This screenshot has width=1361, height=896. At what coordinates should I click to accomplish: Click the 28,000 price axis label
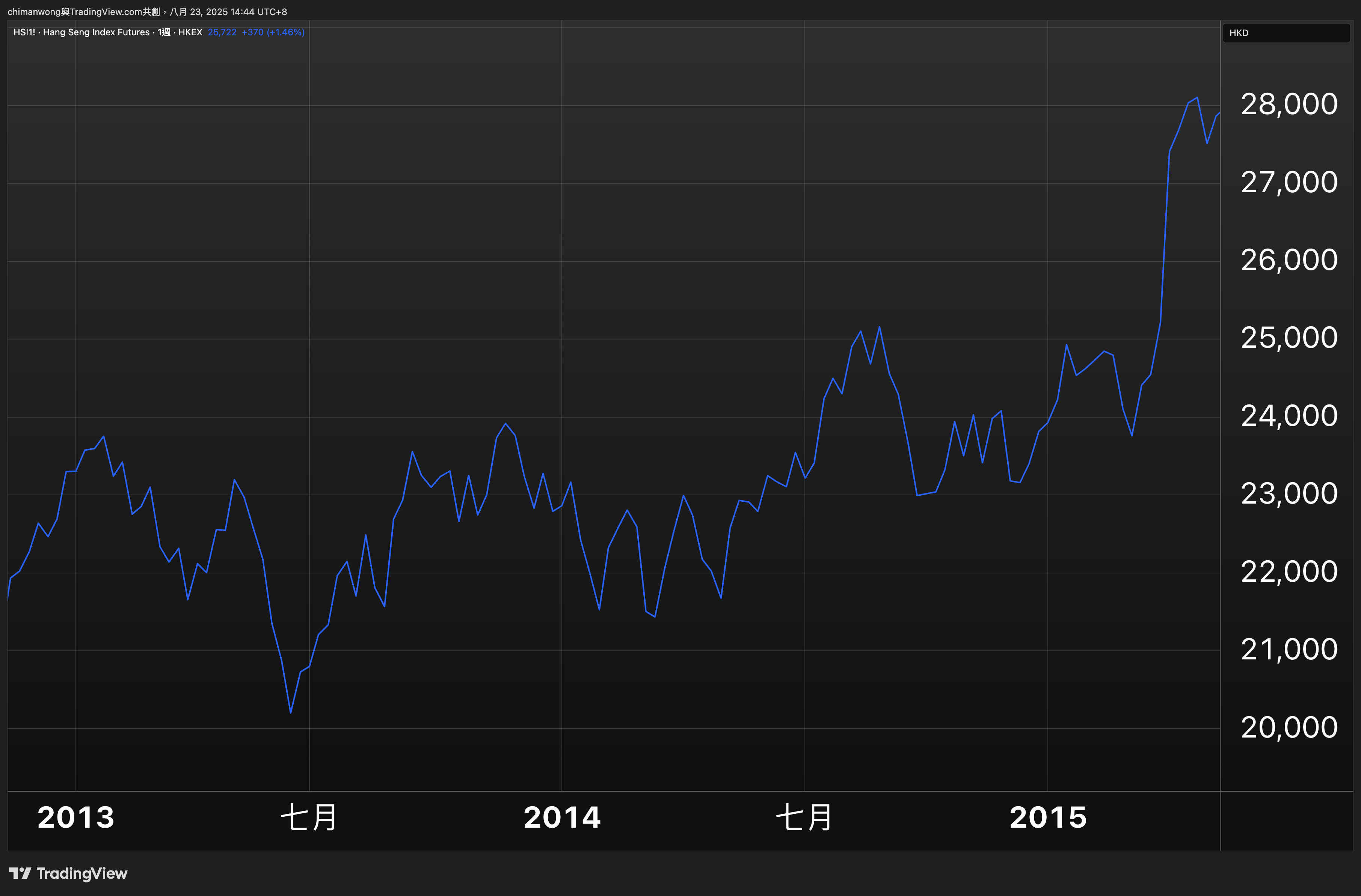click(1289, 104)
